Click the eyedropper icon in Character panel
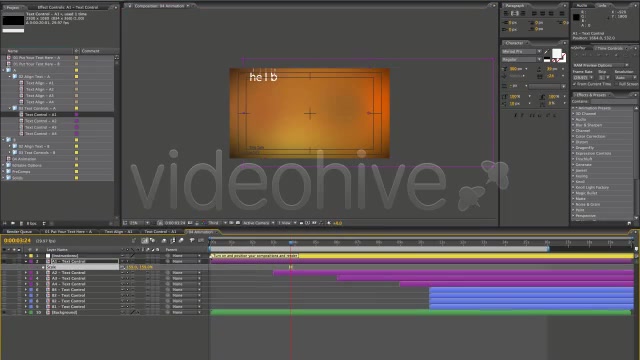 547,52
